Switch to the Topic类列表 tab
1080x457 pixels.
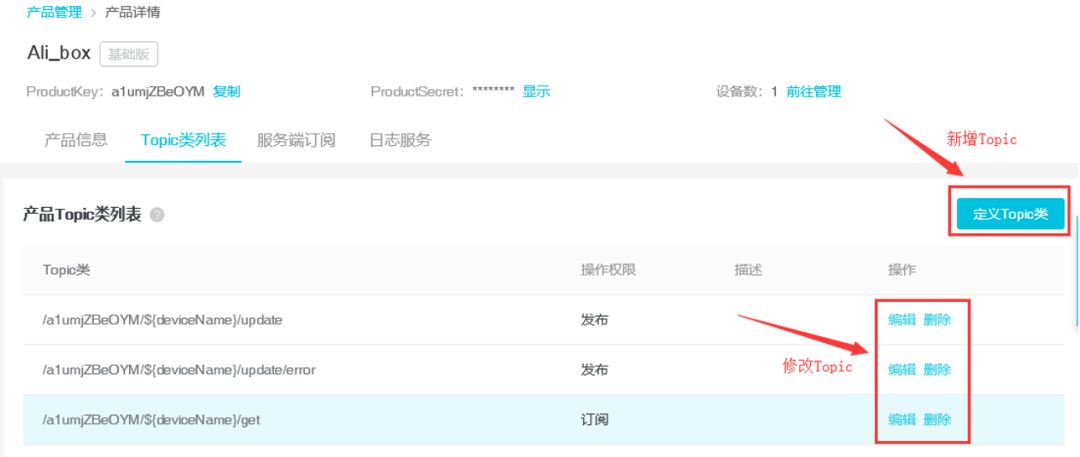pos(183,140)
